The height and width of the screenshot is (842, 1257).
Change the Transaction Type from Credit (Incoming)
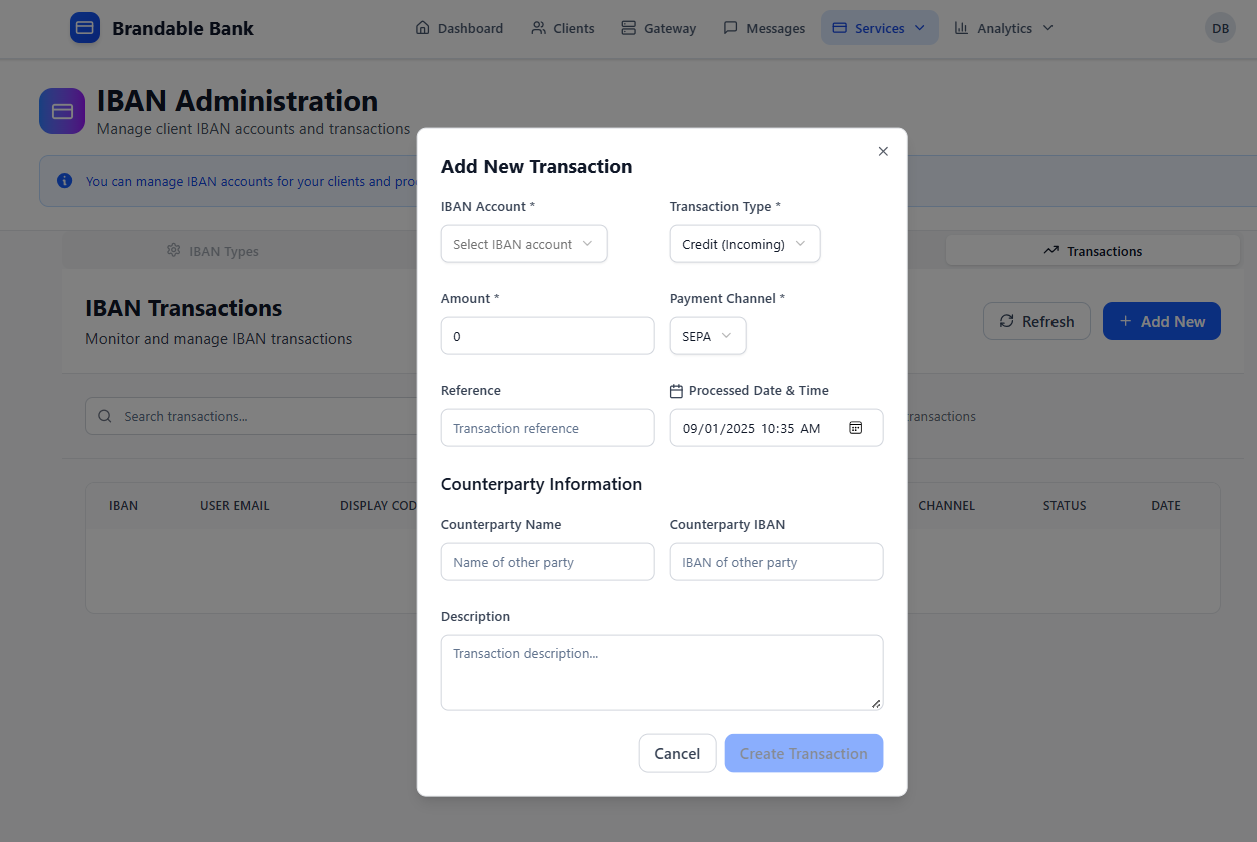(x=744, y=243)
